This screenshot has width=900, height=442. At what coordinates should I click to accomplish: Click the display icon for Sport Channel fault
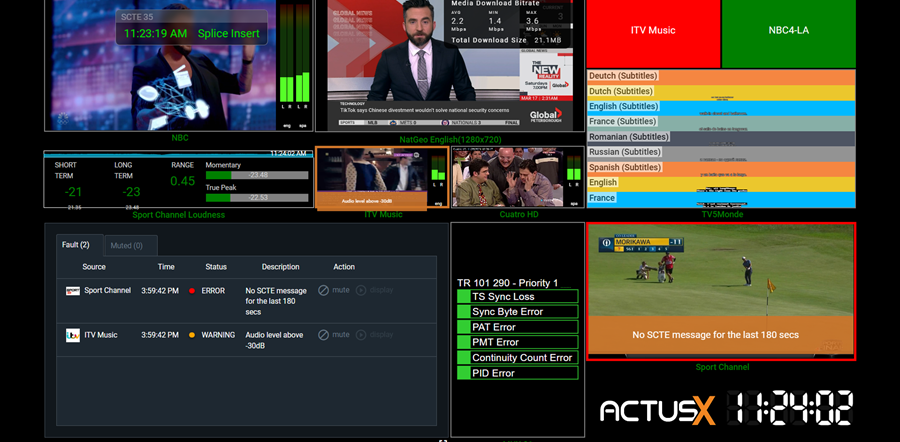[361, 290]
